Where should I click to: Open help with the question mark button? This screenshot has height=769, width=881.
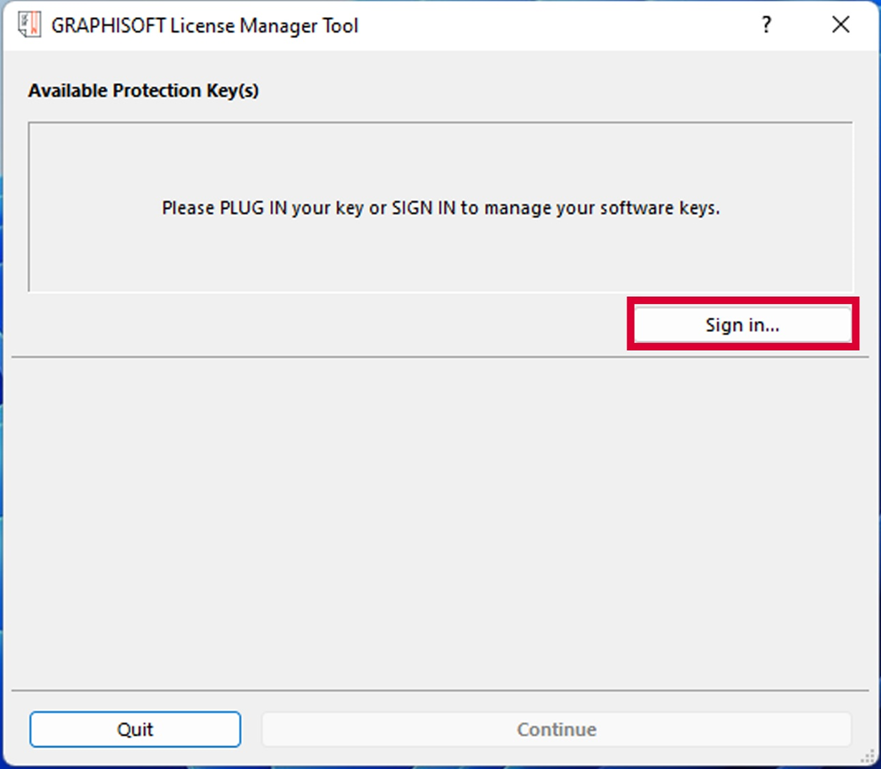766,25
